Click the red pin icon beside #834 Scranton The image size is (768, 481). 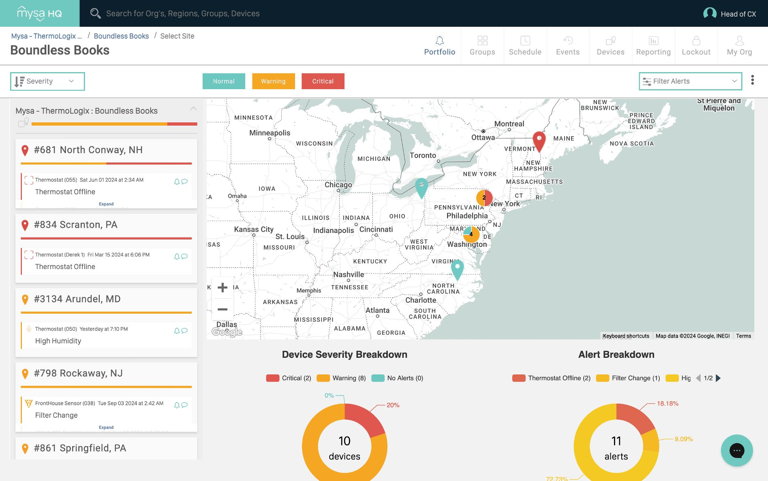tap(25, 225)
